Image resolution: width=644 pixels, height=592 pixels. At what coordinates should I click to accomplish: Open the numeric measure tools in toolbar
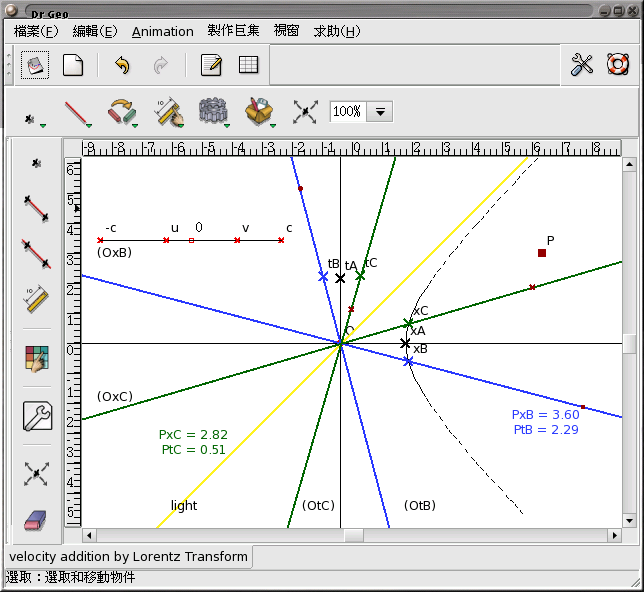[x=168, y=111]
